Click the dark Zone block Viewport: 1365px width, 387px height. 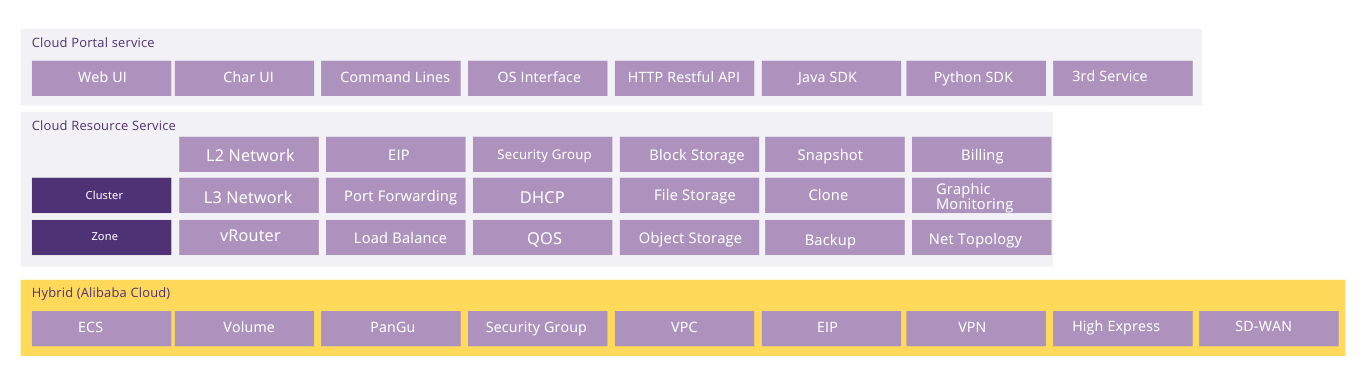102,237
